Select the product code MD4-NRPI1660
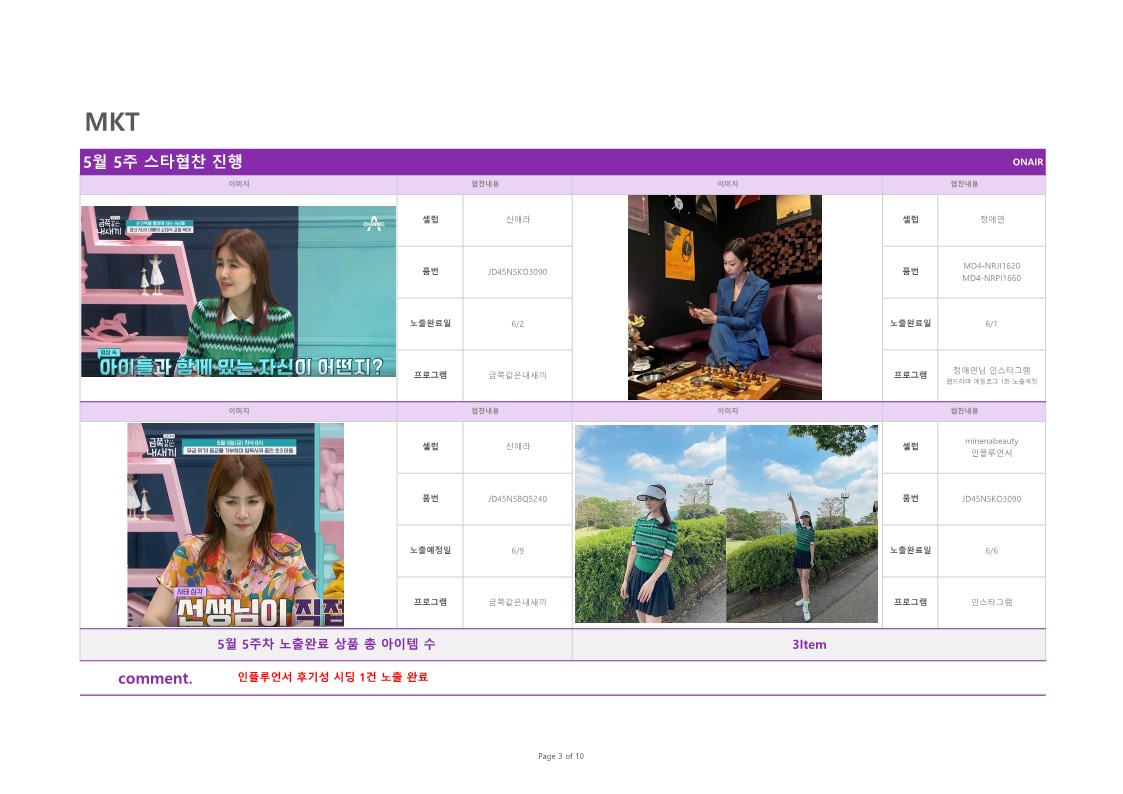Image resolution: width=1123 pixels, height=794 pixels. 992,279
